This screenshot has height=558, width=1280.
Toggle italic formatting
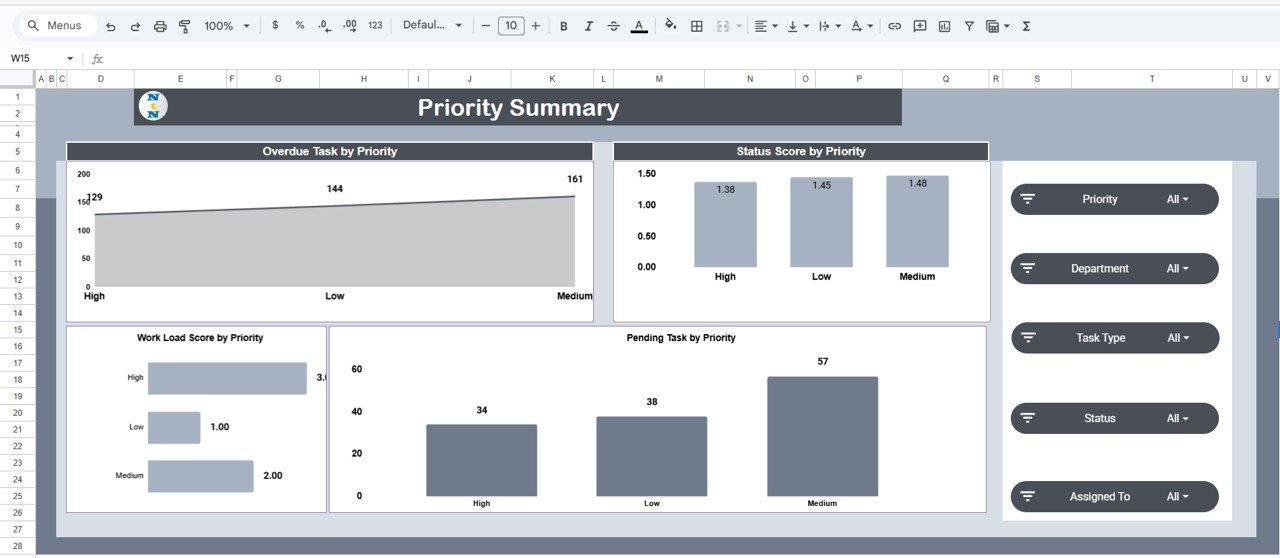[x=588, y=26]
